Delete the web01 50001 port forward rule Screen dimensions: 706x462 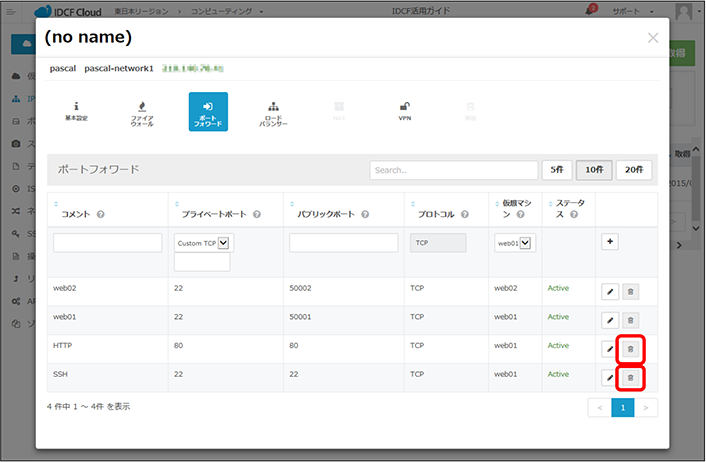[x=631, y=321]
